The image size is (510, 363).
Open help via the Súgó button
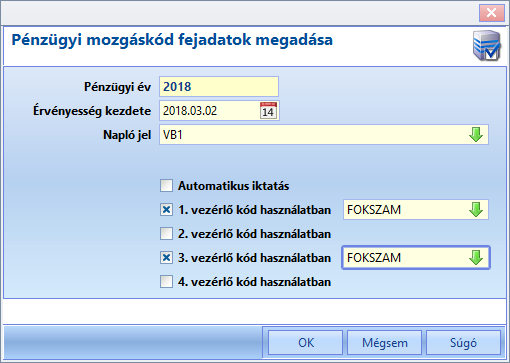click(x=463, y=343)
